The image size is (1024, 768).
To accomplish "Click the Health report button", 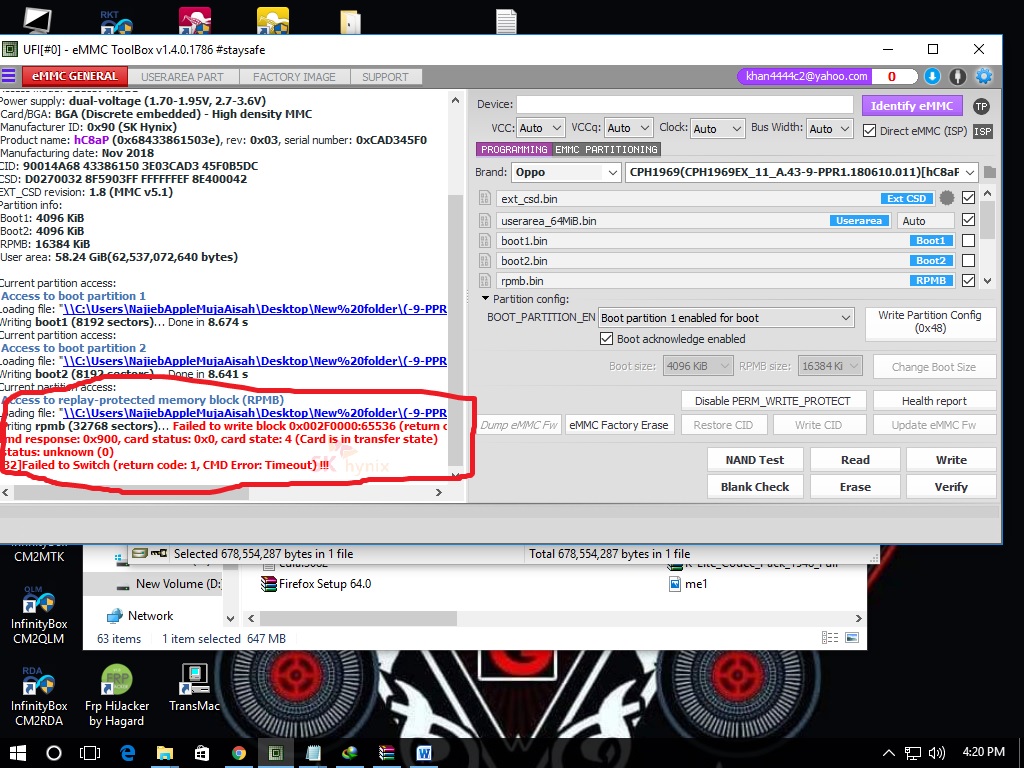I will tap(935, 401).
